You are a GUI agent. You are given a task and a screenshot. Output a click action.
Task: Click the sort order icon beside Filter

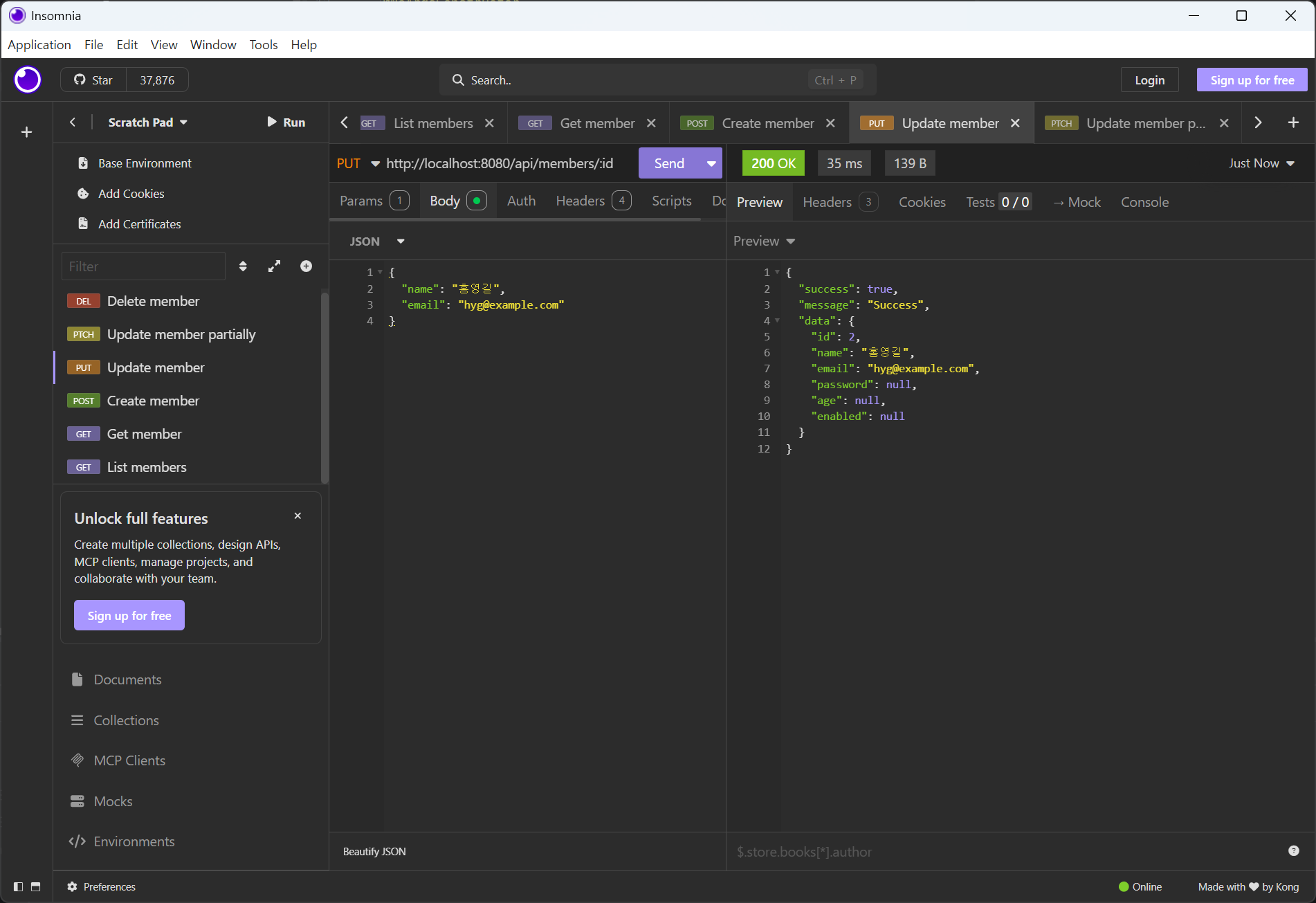243,266
